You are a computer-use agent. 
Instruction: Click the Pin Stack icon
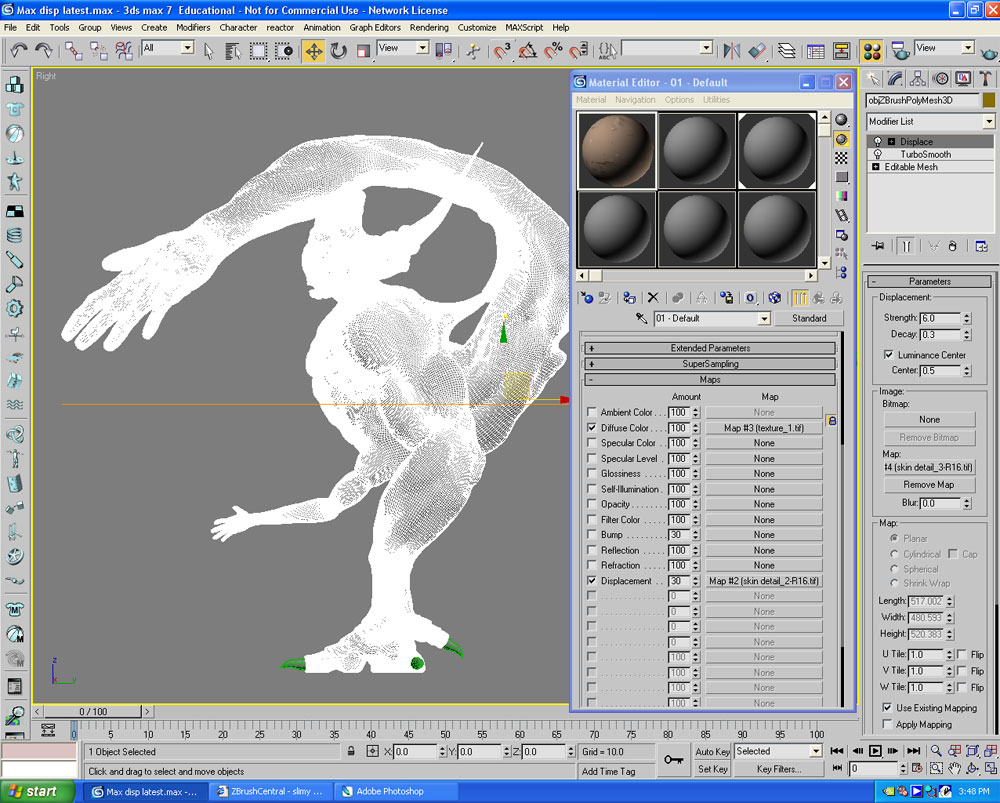879,246
